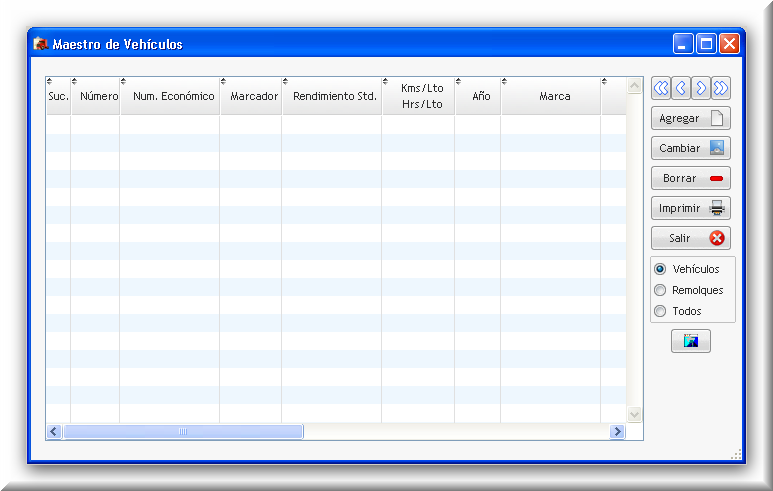Viewport: 773px width, 491px height.
Task: Click the Agregar button
Action: [691, 118]
